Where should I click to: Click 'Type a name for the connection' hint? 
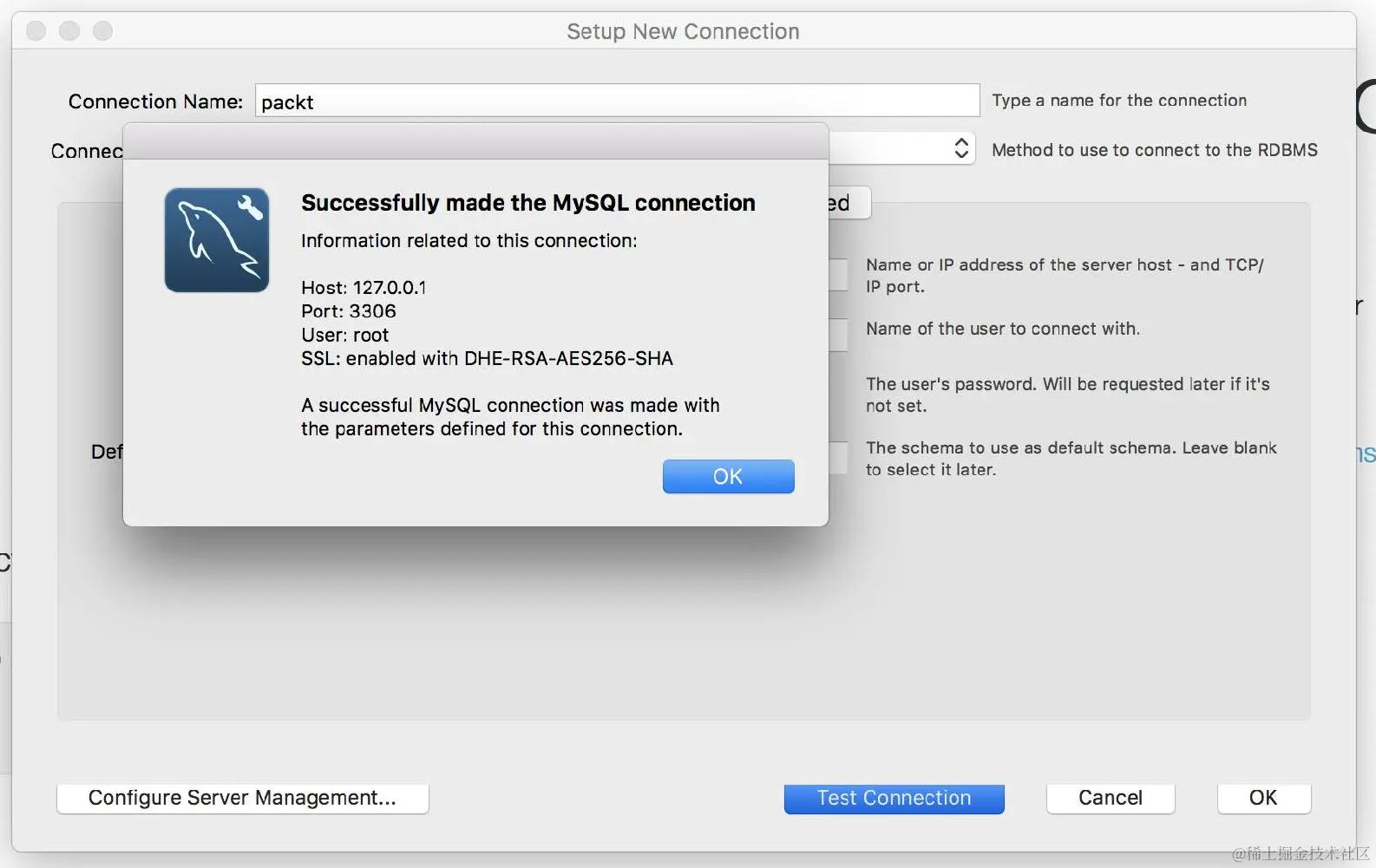1119,101
